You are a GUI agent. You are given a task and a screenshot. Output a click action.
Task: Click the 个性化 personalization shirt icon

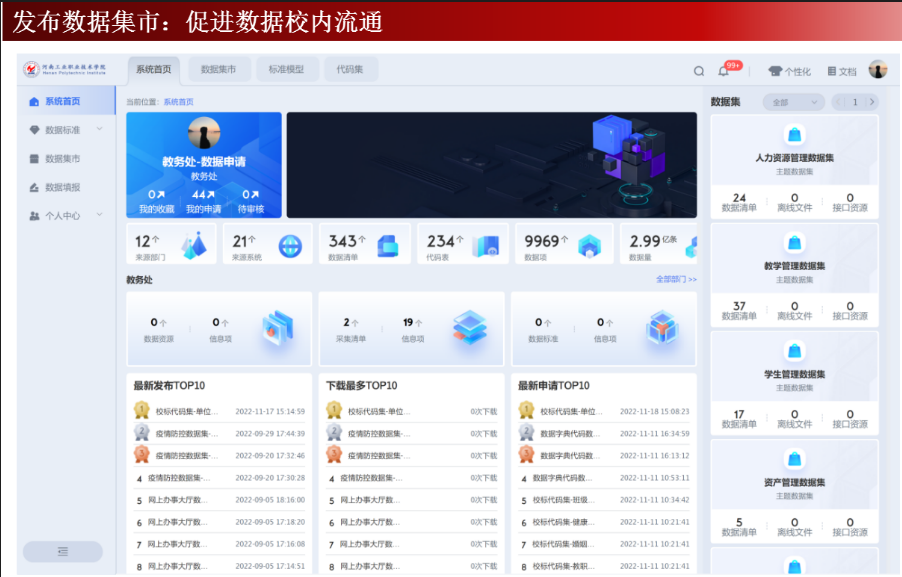[x=775, y=71]
